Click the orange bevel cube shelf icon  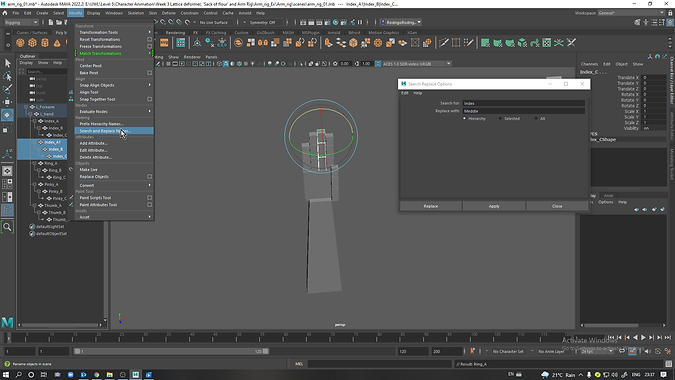coord(353,43)
